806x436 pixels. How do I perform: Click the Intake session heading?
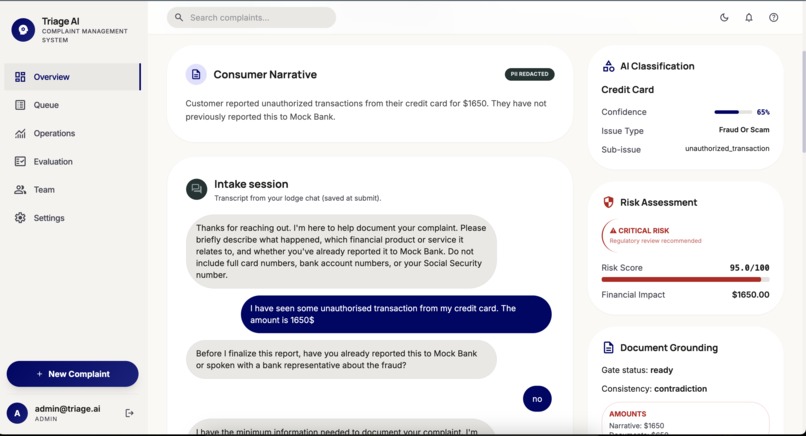click(251, 184)
